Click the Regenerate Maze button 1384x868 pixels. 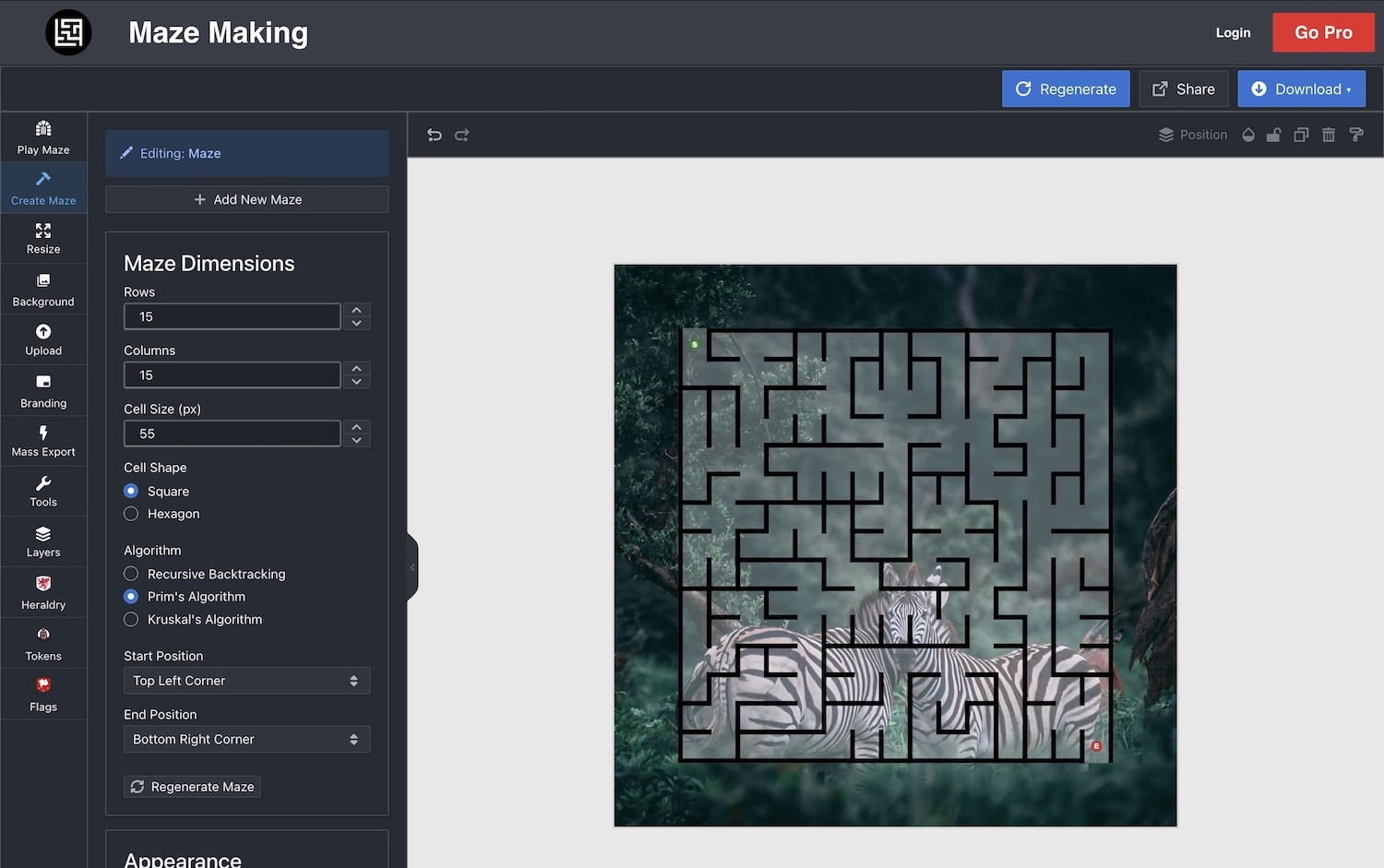(191, 786)
